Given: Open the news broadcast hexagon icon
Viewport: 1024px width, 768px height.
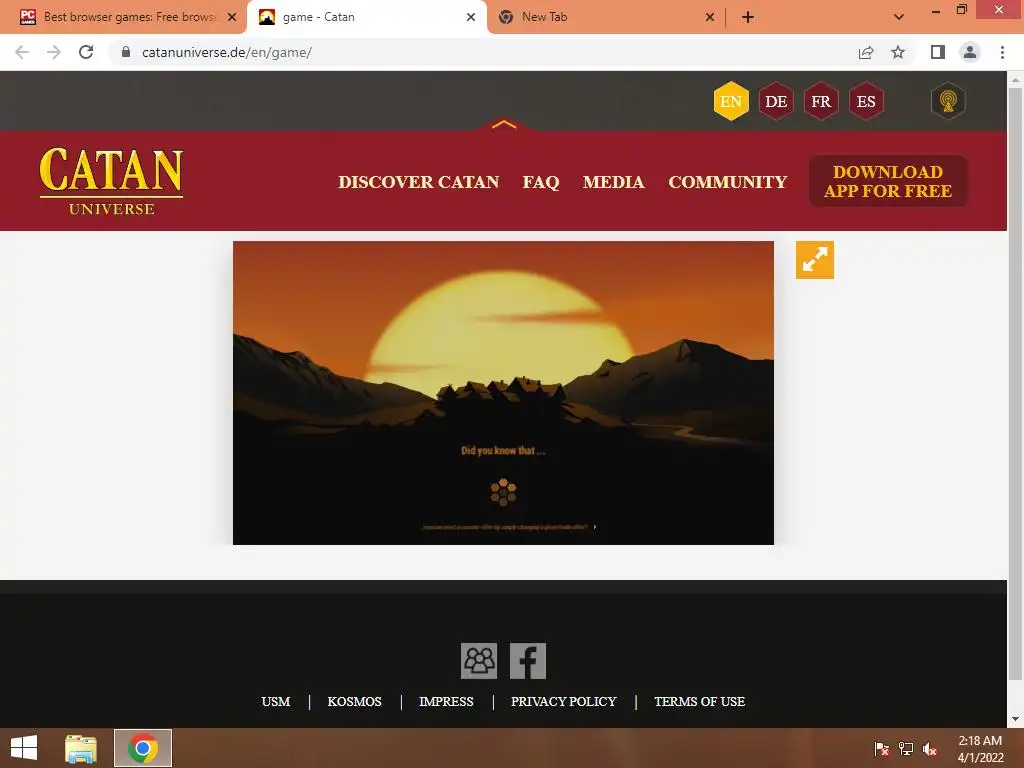Looking at the screenshot, I should pos(948,101).
